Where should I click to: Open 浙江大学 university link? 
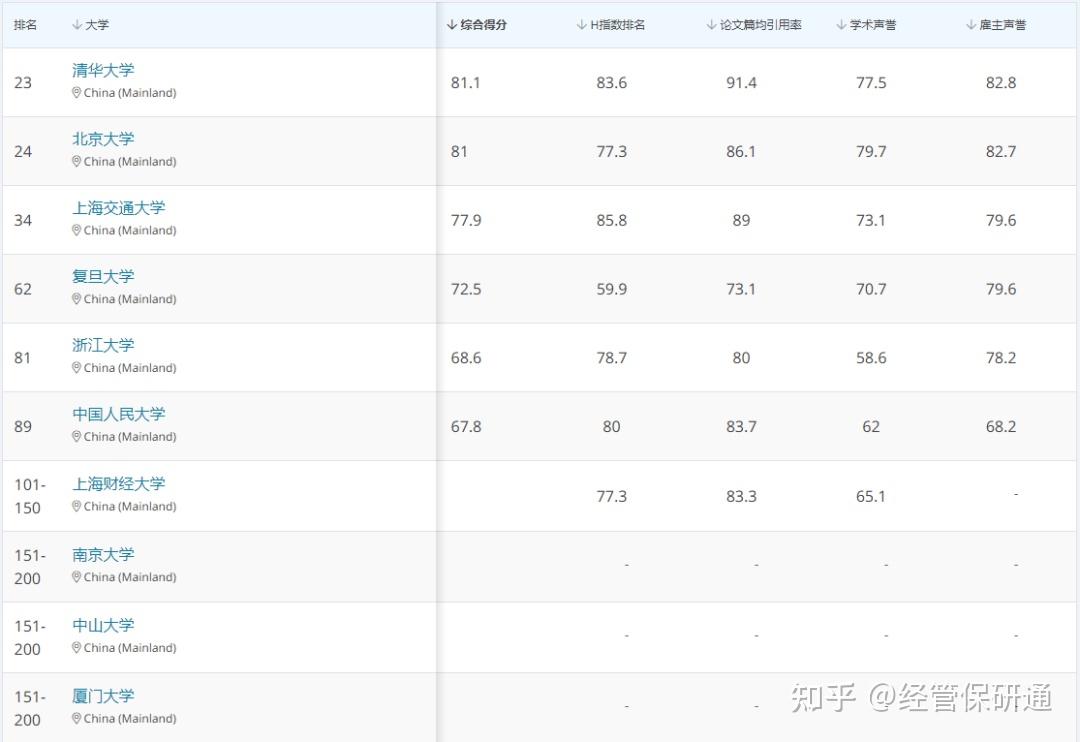pos(103,346)
